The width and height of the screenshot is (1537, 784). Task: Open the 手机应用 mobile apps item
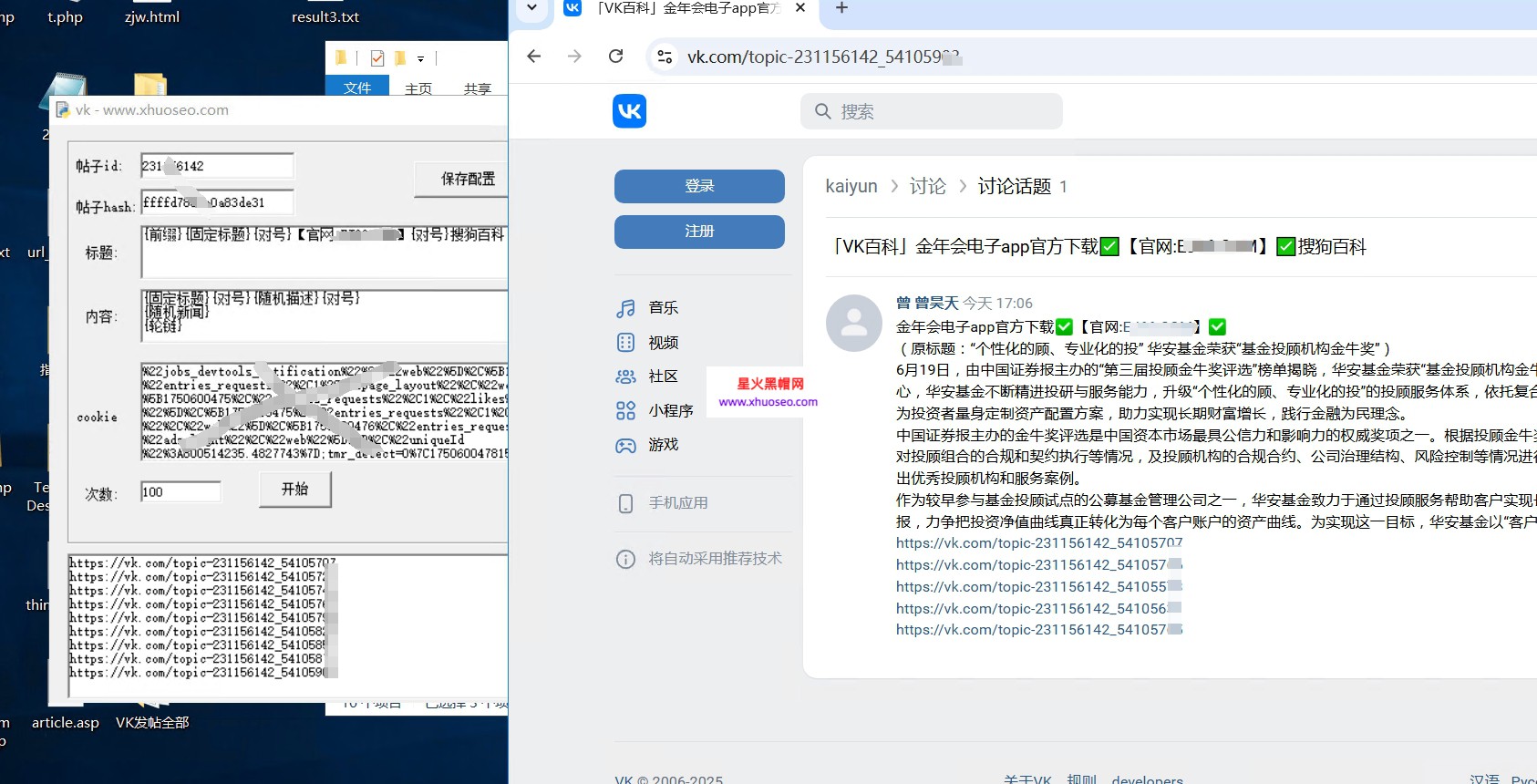[662, 503]
